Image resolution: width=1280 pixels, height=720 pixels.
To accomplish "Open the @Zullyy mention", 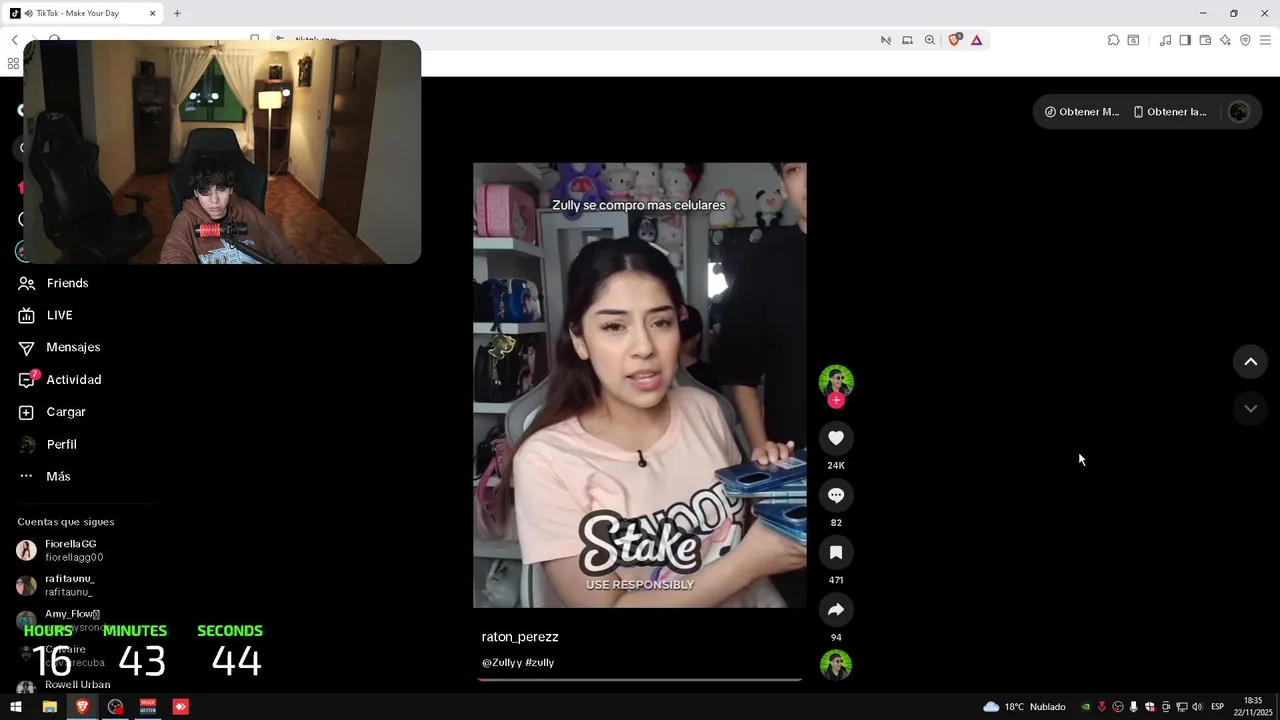I will coord(501,663).
